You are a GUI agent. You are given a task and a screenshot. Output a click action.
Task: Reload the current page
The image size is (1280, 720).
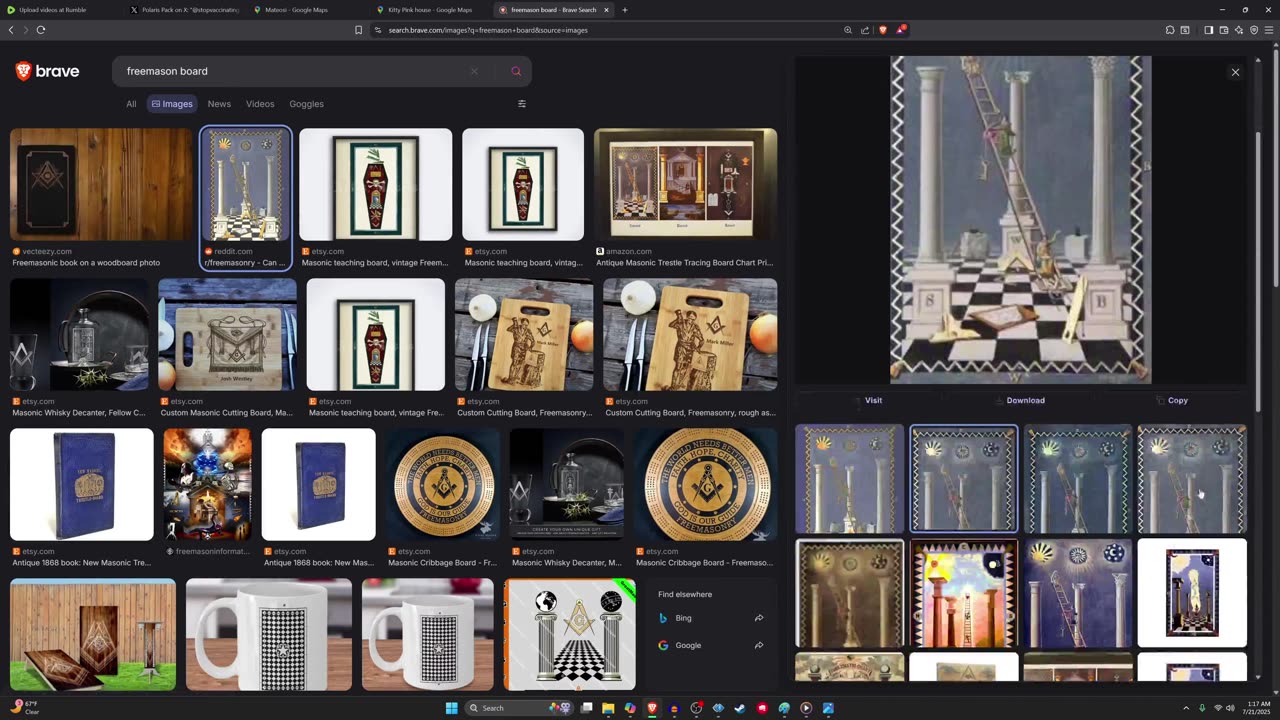(41, 30)
